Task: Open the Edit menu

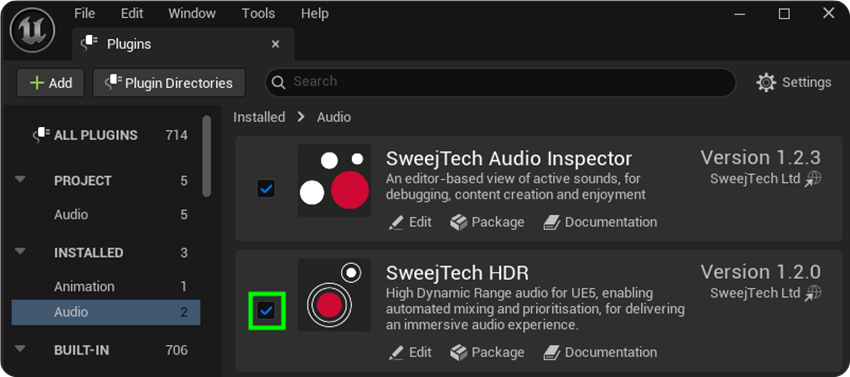Action: [x=132, y=14]
